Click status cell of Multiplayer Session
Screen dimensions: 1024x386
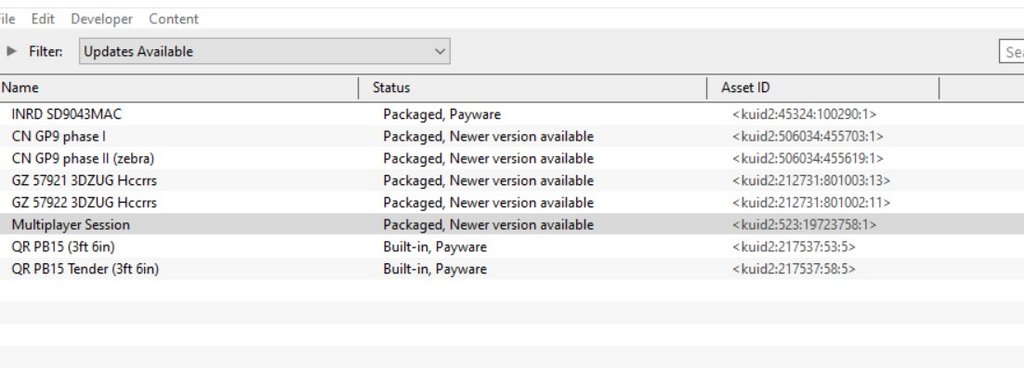(x=488, y=225)
